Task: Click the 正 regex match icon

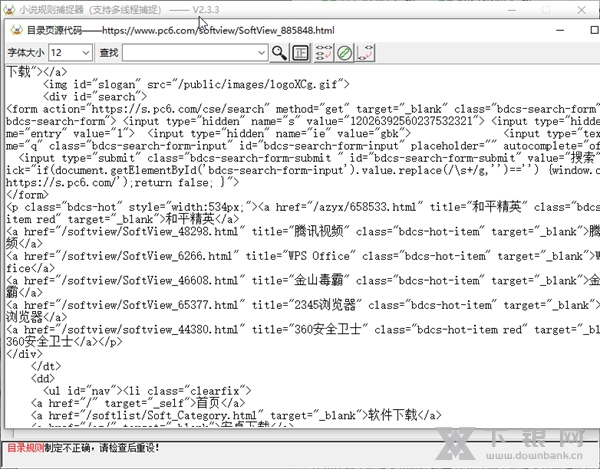Action: point(301,52)
